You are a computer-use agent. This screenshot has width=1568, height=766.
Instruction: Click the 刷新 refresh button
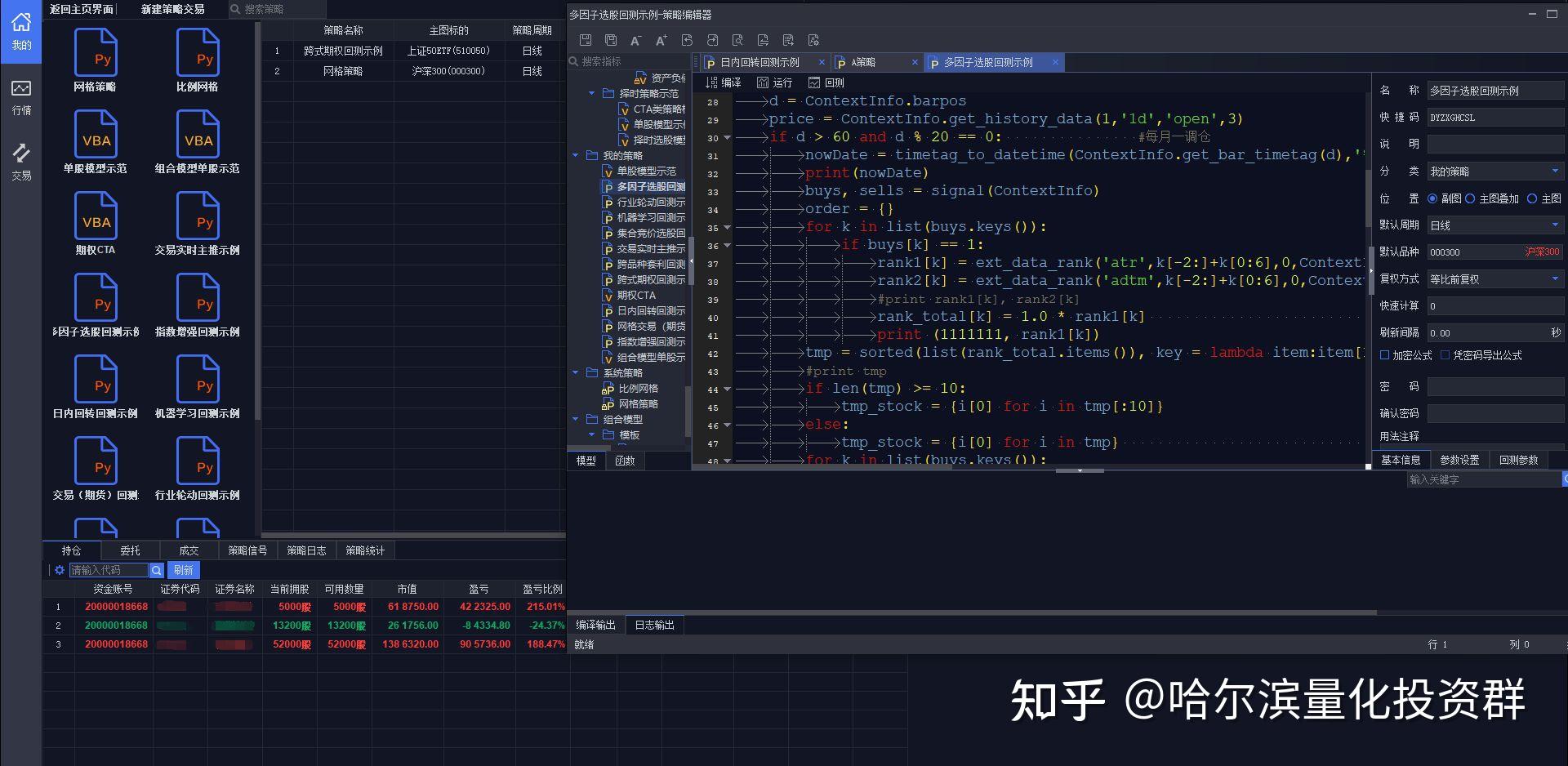coord(183,570)
